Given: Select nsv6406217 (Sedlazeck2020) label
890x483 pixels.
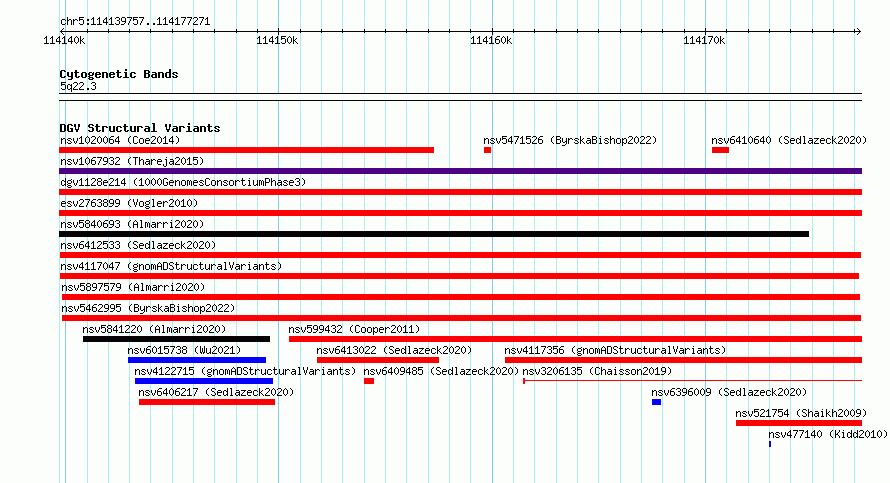Looking at the screenshot, I should tap(216, 392).
